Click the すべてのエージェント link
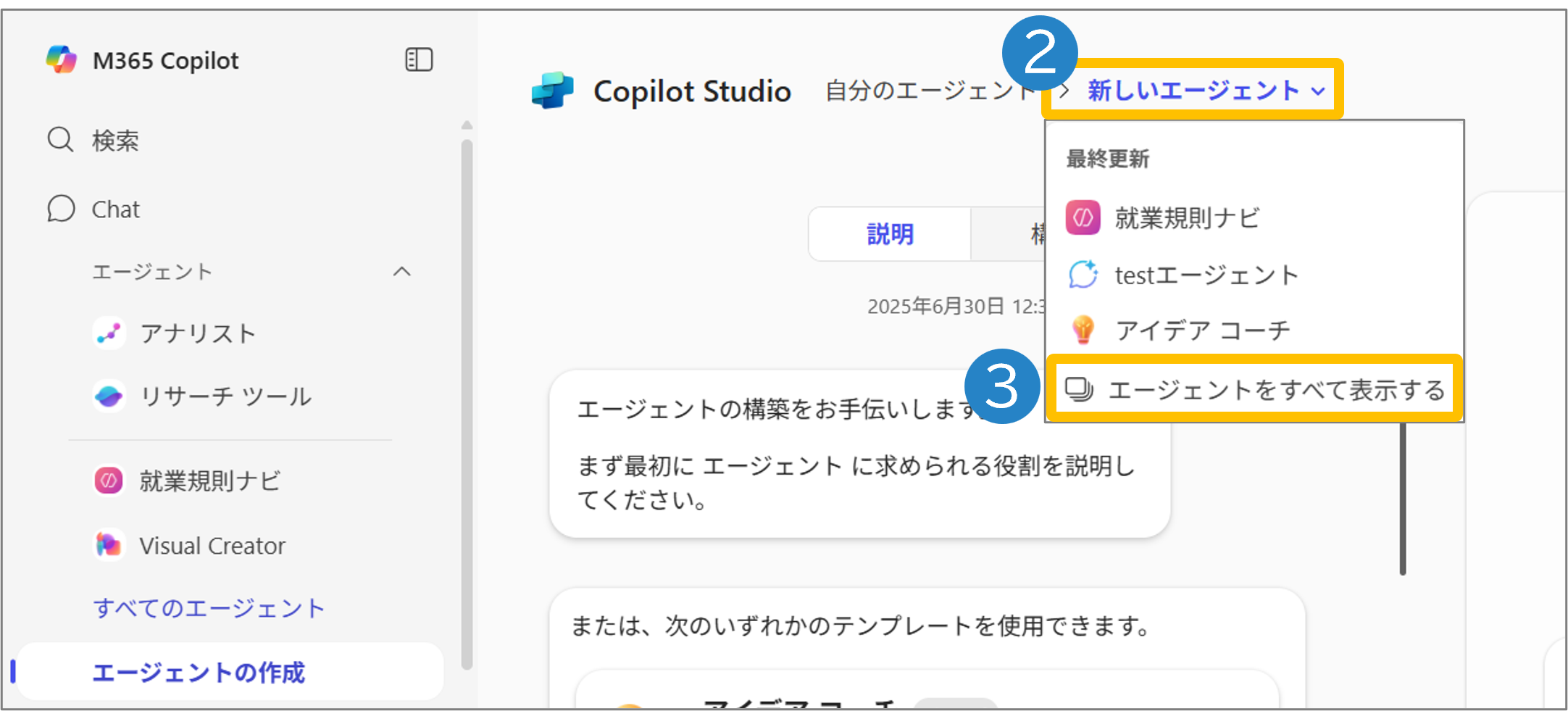This screenshot has height=711, width=1568. coord(209,608)
